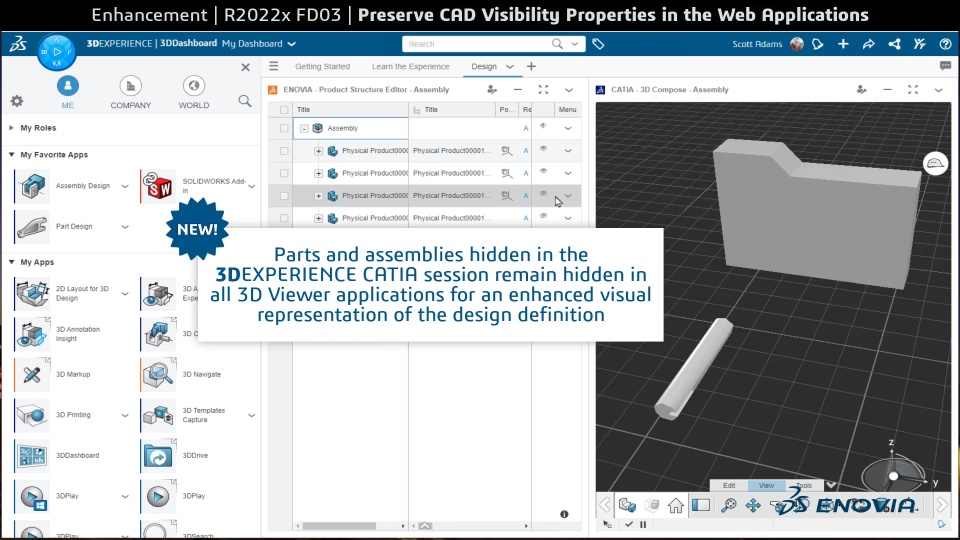Image resolution: width=960 pixels, height=540 pixels.
Task: Check the Assembly row checkbox
Action: click(x=284, y=129)
